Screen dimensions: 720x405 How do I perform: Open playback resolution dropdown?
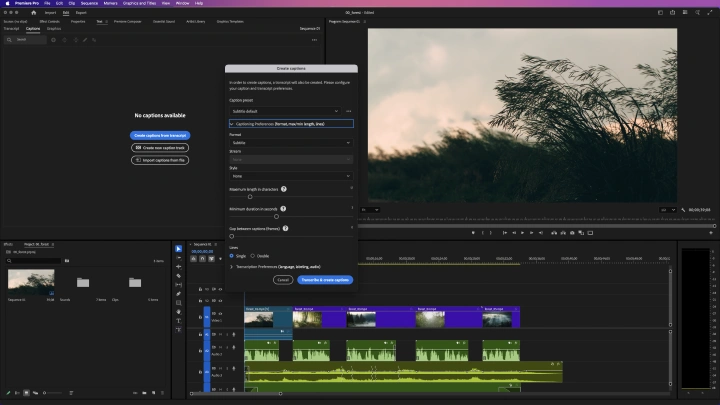tap(668, 210)
